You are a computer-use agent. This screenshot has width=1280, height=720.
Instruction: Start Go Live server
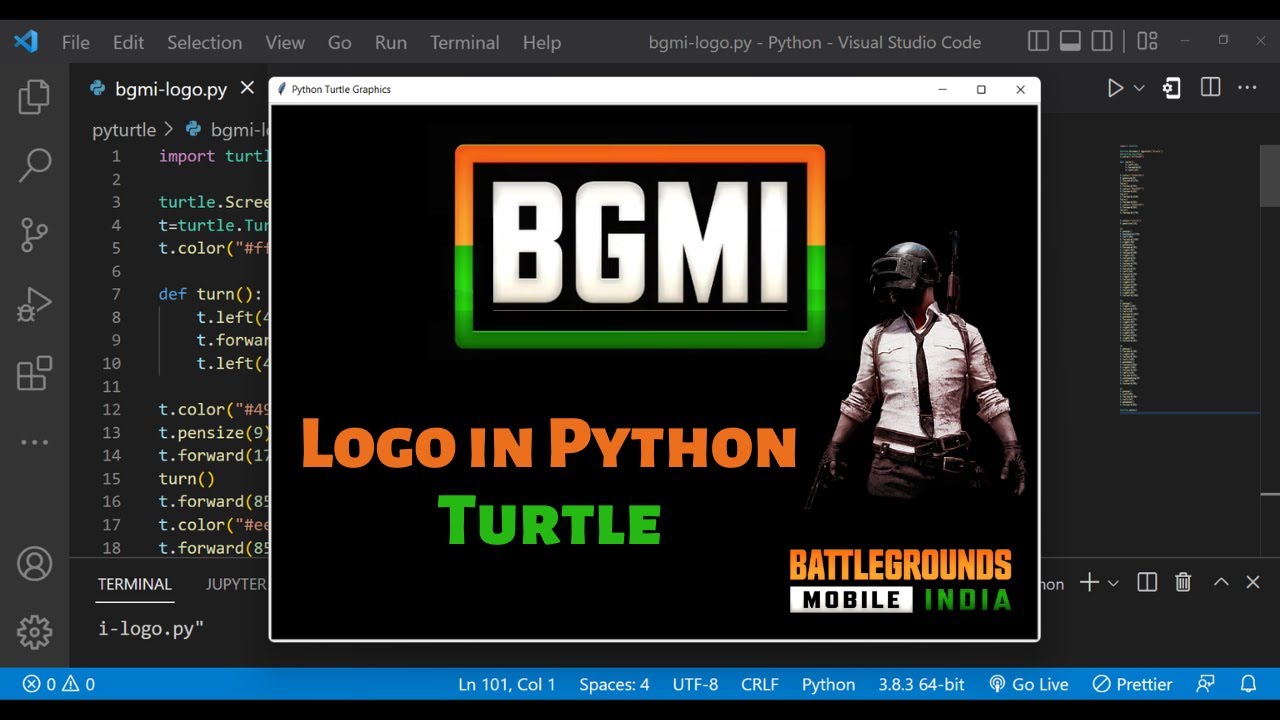pos(1029,684)
